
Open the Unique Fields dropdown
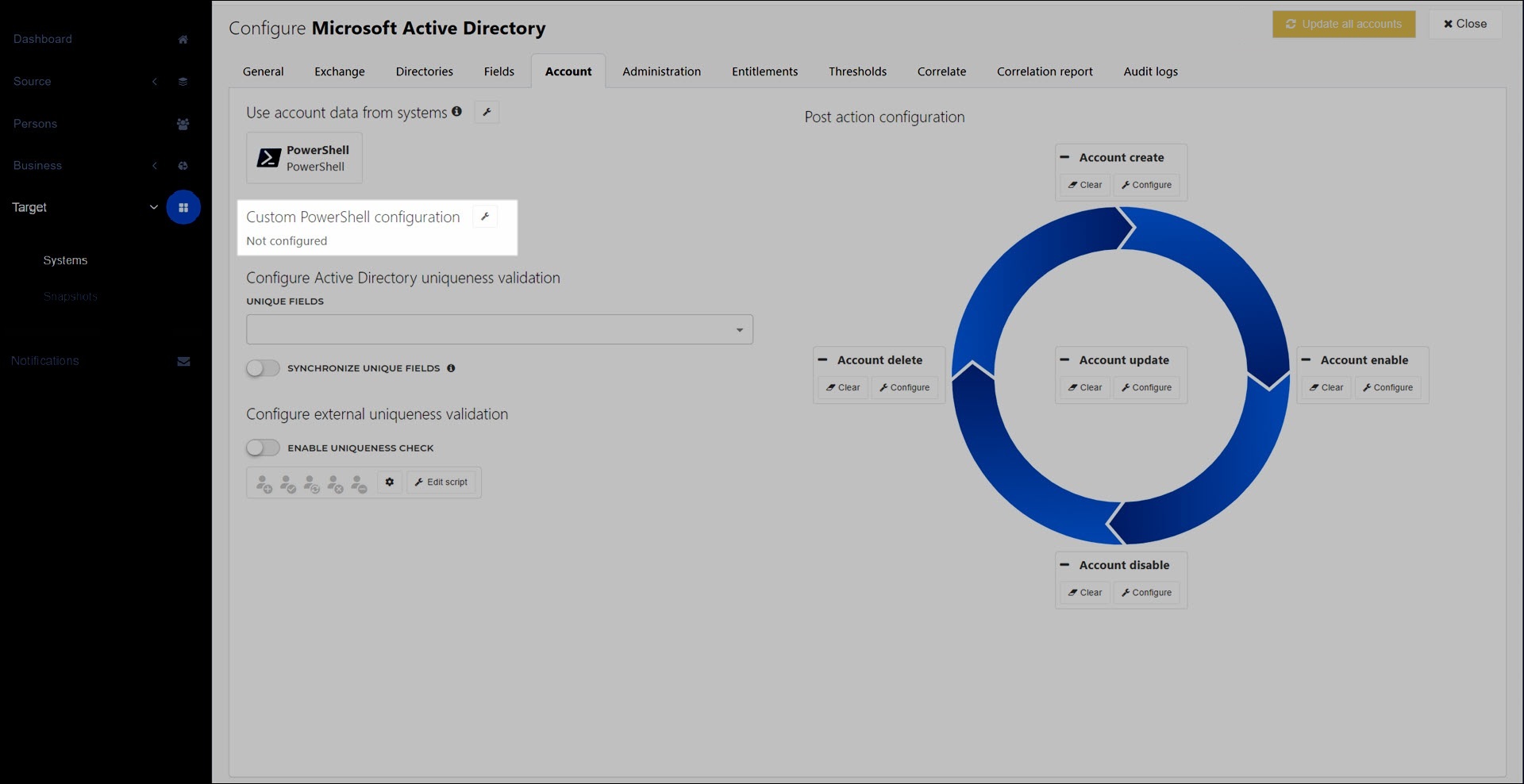pos(499,329)
